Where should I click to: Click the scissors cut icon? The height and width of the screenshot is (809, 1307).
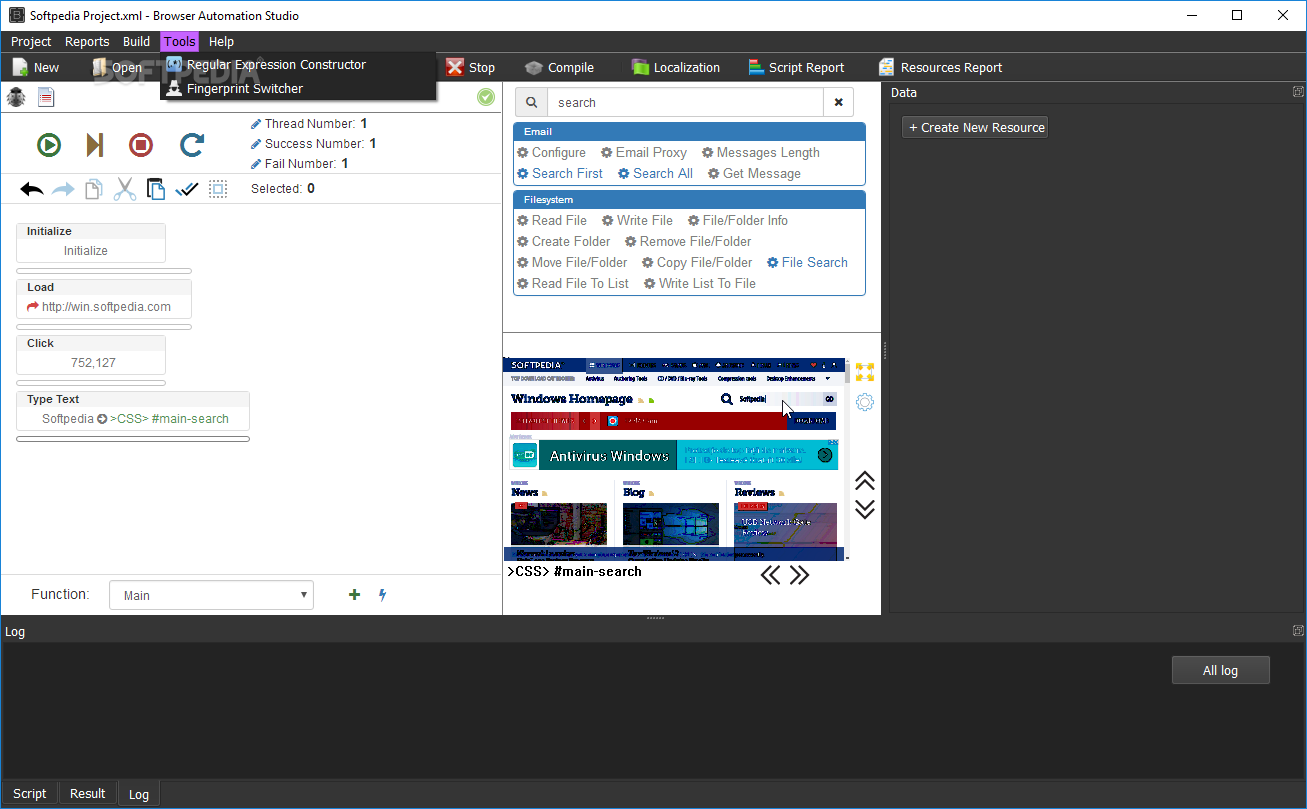124,189
